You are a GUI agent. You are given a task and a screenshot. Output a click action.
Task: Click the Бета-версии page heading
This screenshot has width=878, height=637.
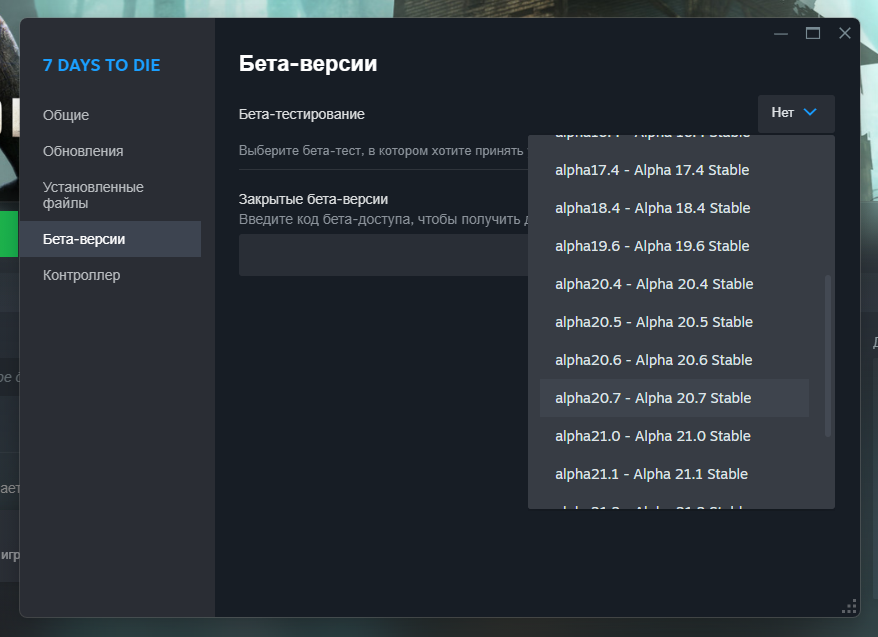click(x=308, y=64)
